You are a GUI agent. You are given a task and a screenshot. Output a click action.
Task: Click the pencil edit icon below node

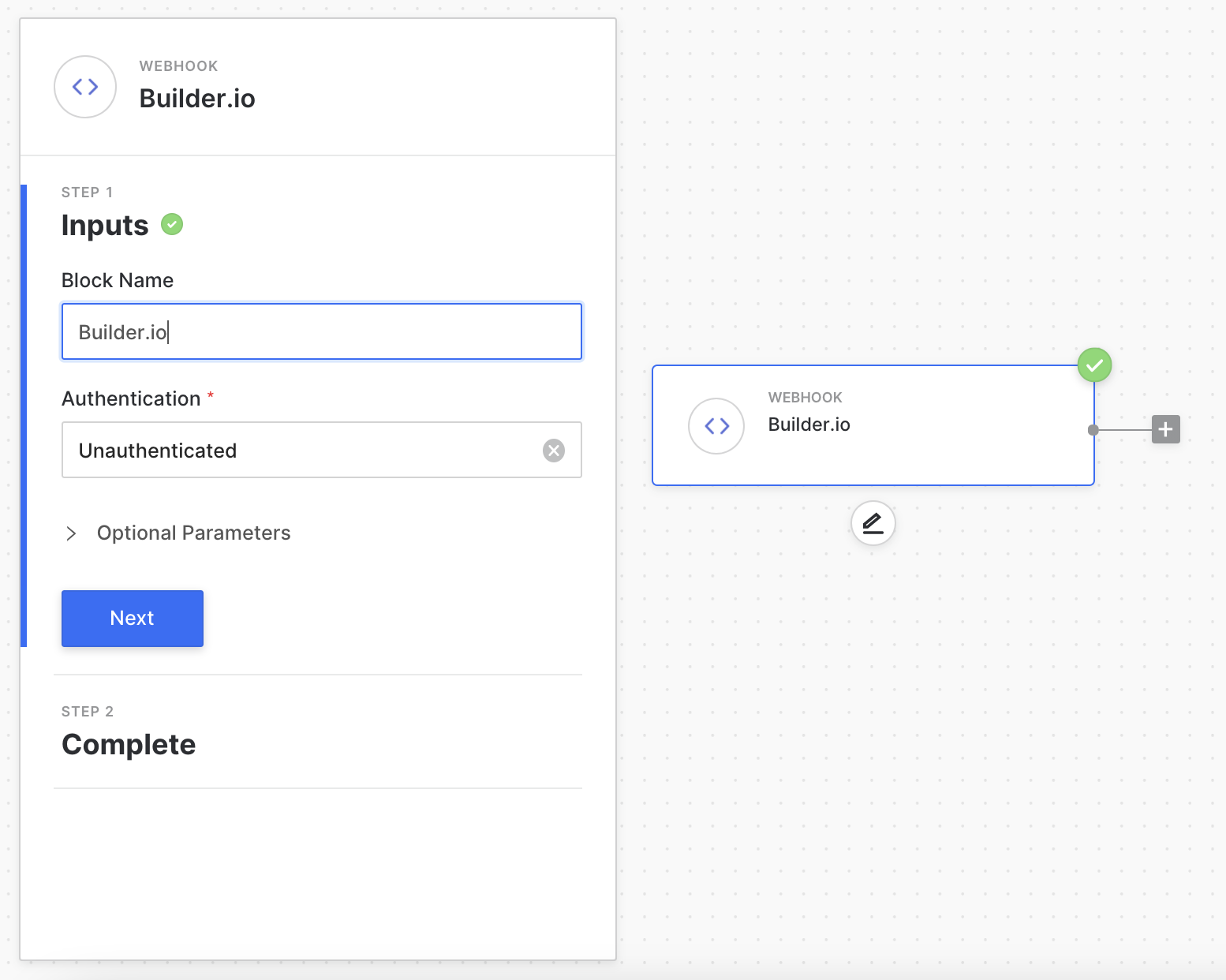coord(873,523)
